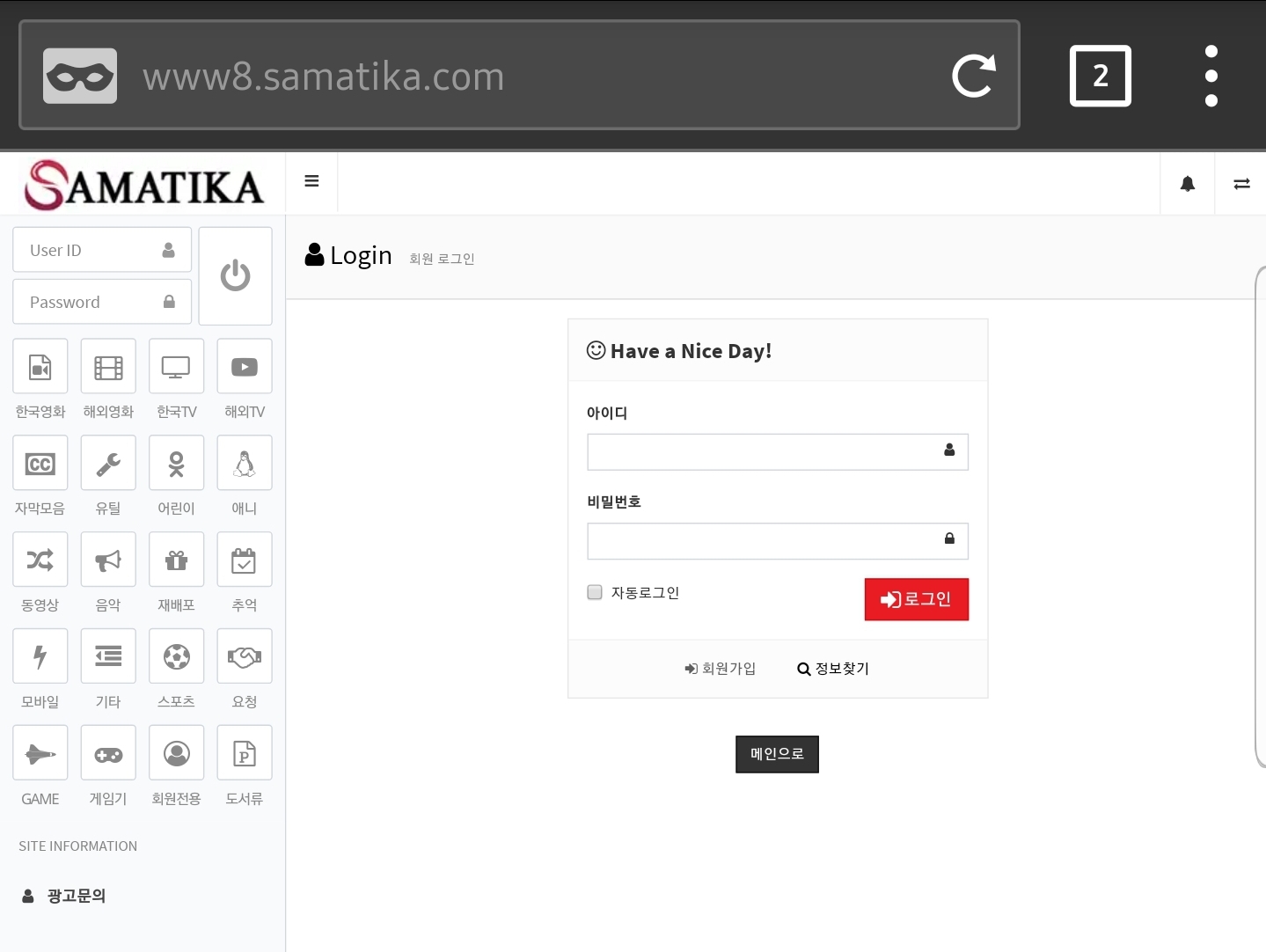Screen dimensions: 1266x952
Task: Open the 한국영화 category icon
Action: pyautogui.click(x=40, y=366)
